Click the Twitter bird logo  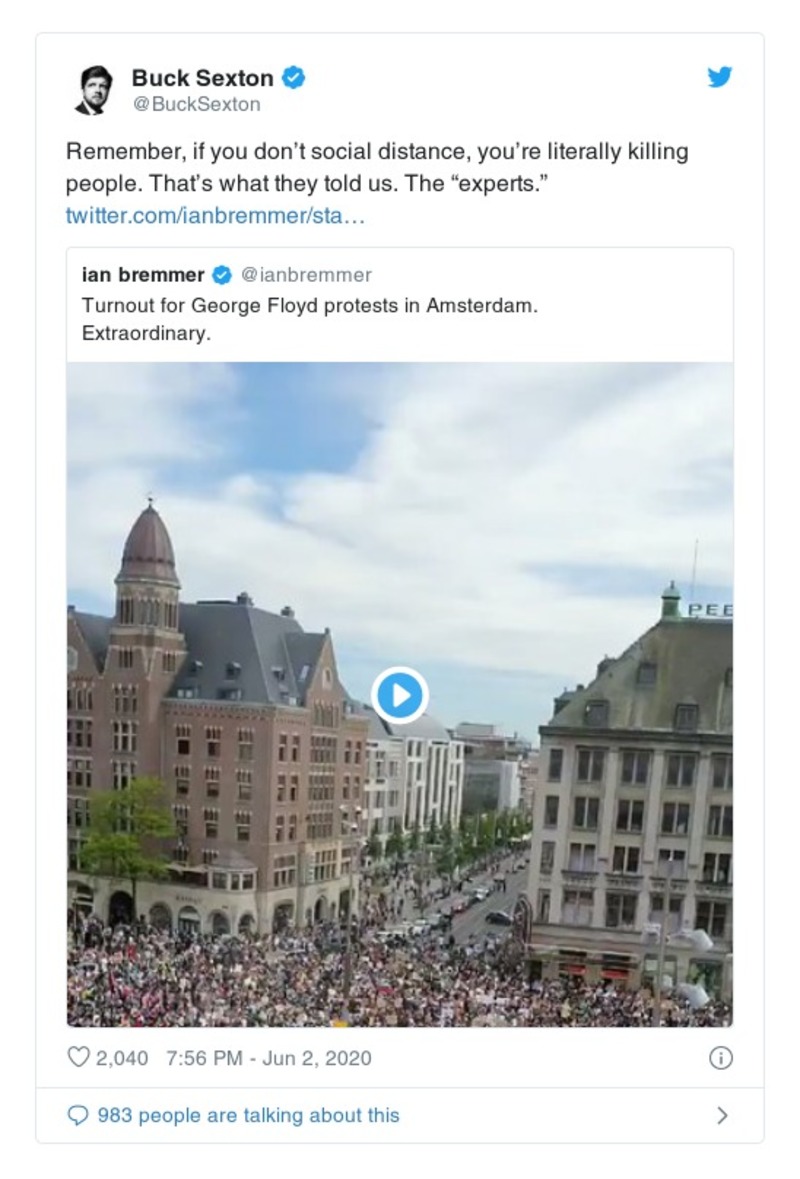tap(720, 78)
